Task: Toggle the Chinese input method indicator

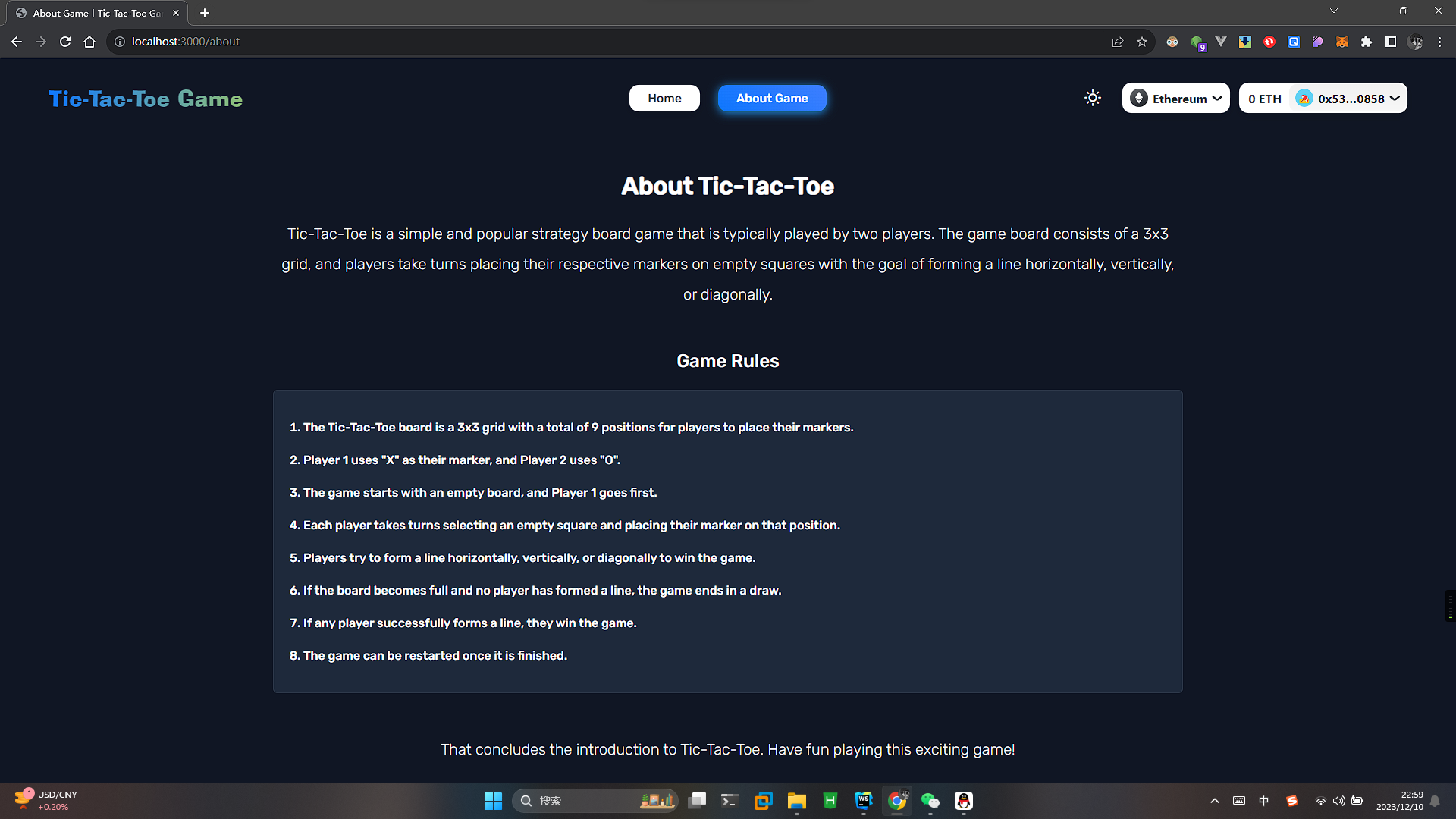Action: (x=1263, y=801)
